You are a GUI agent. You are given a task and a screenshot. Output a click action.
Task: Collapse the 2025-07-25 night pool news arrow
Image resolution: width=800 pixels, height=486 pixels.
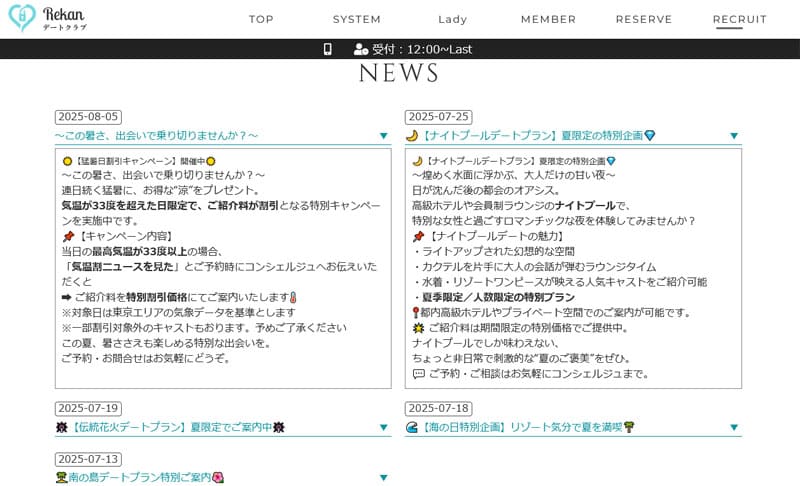coord(734,136)
